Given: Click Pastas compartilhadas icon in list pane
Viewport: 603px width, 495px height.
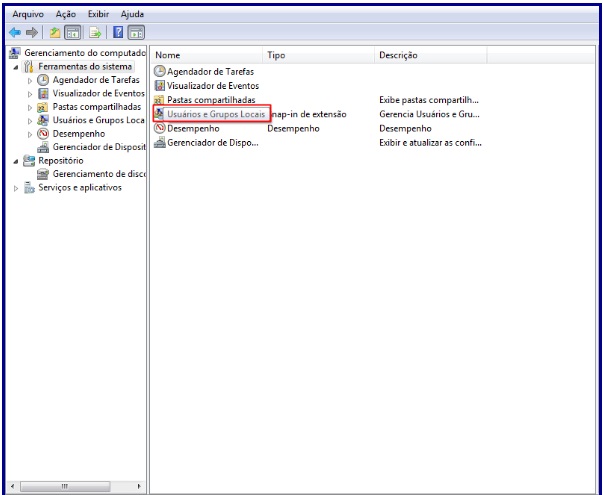Looking at the screenshot, I should (159, 100).
